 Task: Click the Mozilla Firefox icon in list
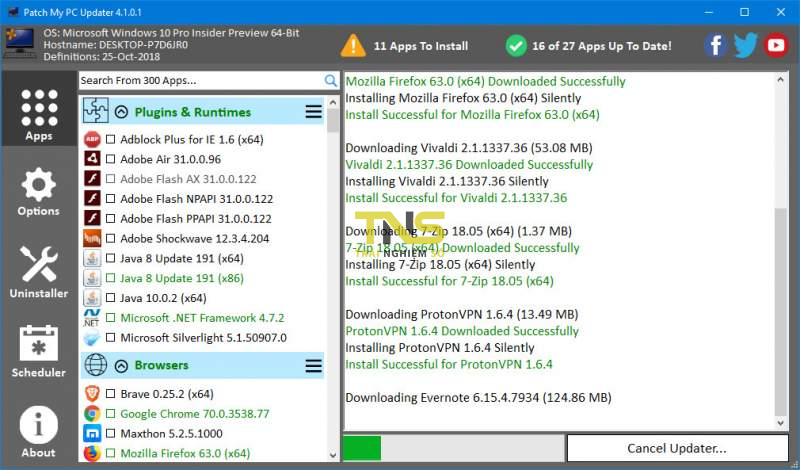(x=92, y=453)
